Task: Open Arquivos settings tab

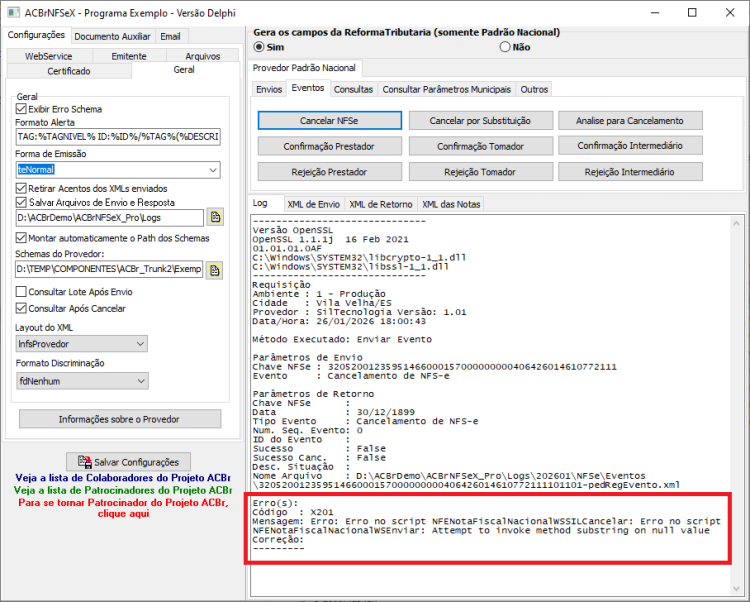Action: click(x=203, y=56)
